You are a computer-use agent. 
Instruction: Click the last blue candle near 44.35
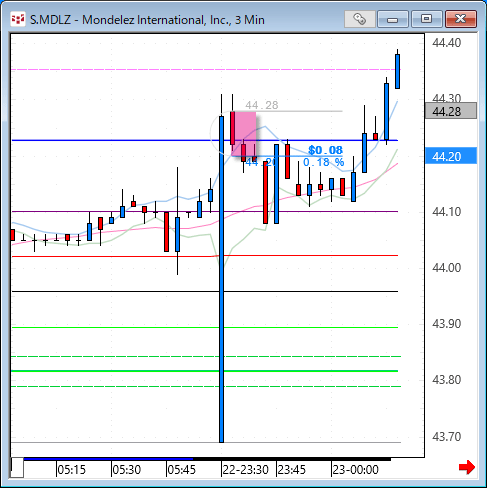click(x=398, y=71)
